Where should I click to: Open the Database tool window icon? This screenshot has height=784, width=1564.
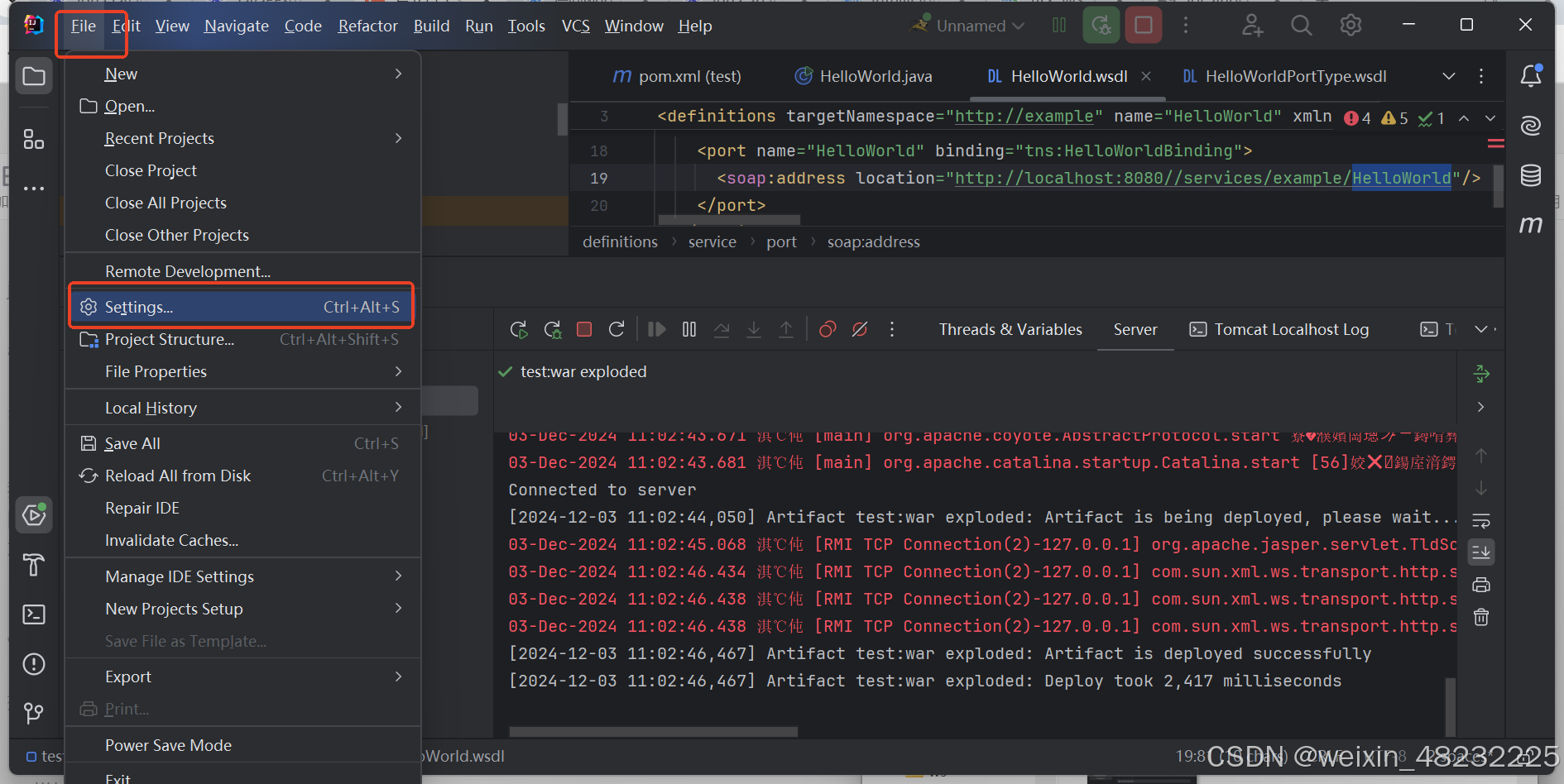(x=1531, y=175)
